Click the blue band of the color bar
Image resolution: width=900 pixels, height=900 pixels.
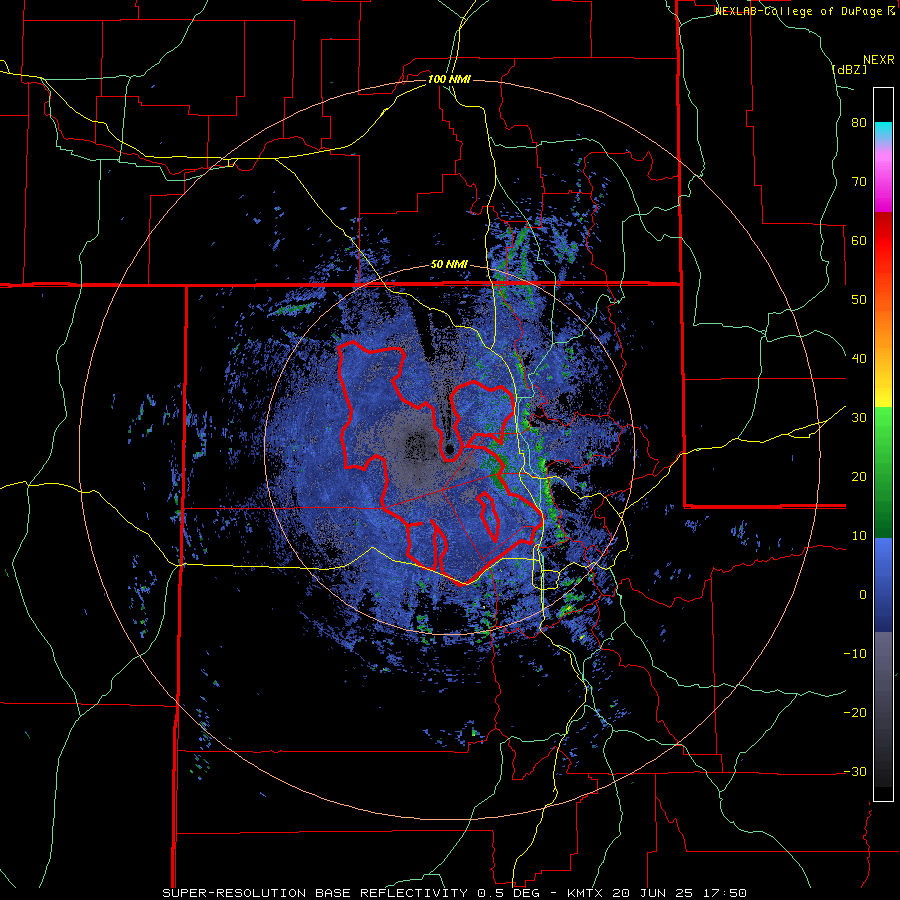pyautogui.click(x=883, y=585)
